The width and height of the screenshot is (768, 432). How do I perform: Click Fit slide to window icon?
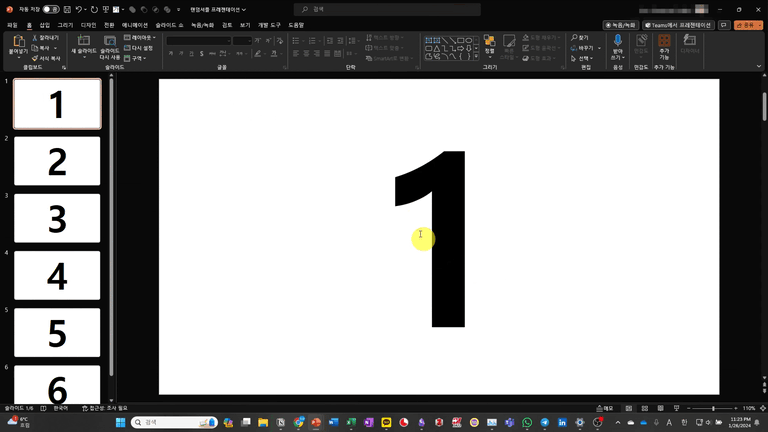(x=763, y=408)
